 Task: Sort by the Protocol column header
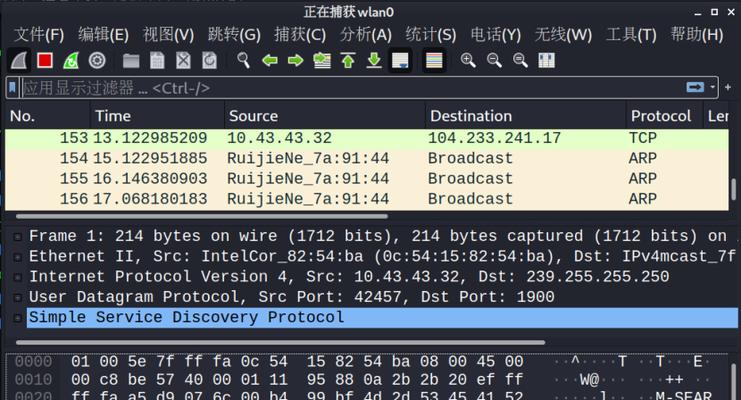click(664, 116)
